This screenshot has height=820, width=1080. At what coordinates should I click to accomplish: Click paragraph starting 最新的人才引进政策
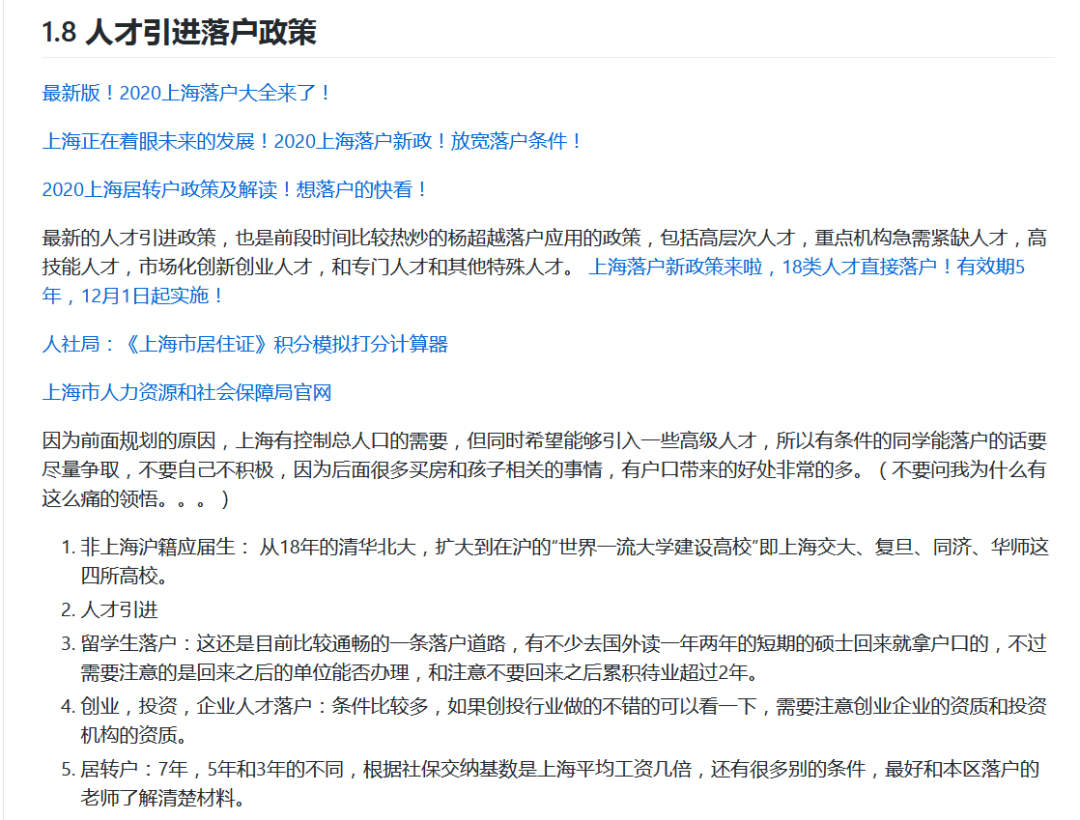[x=544, y=266]
